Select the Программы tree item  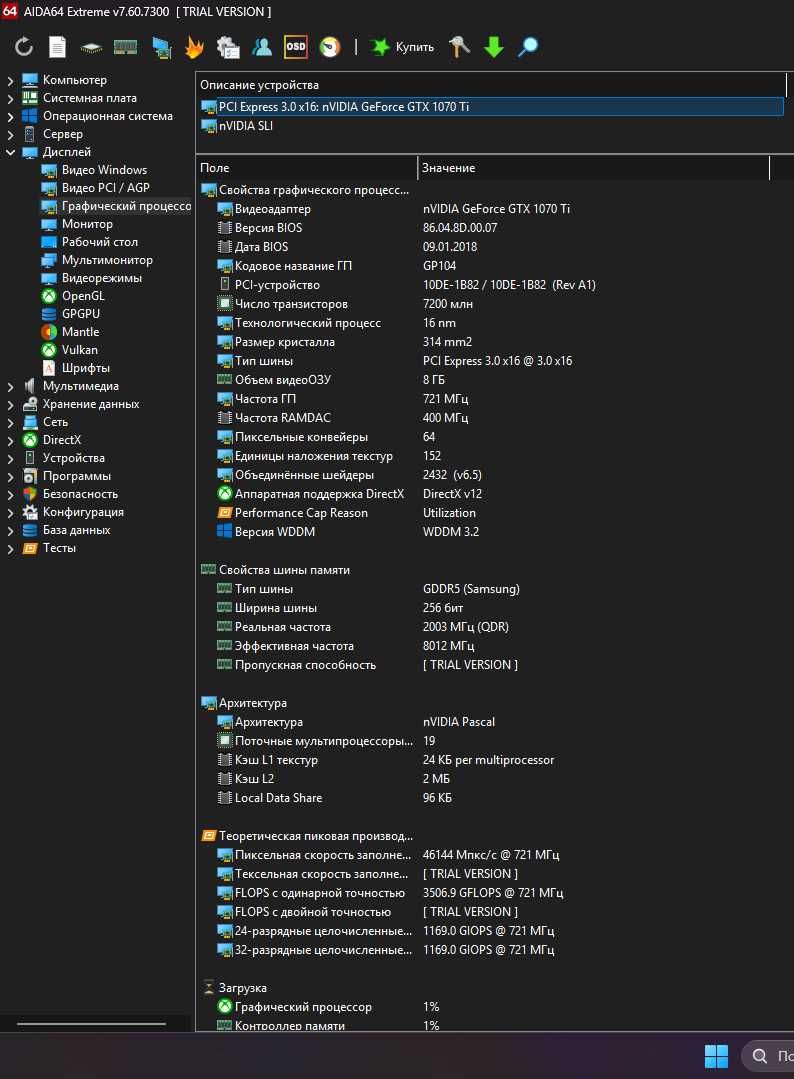coord(67,476)
